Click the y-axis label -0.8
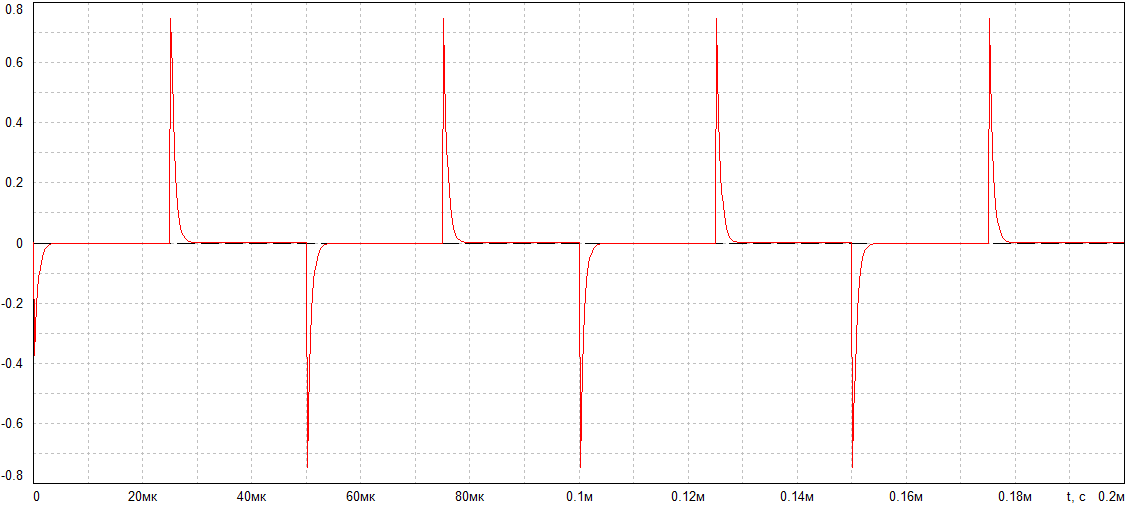Image resolution: width=1129 pixels, height=506 pixels. coord(12,476)
